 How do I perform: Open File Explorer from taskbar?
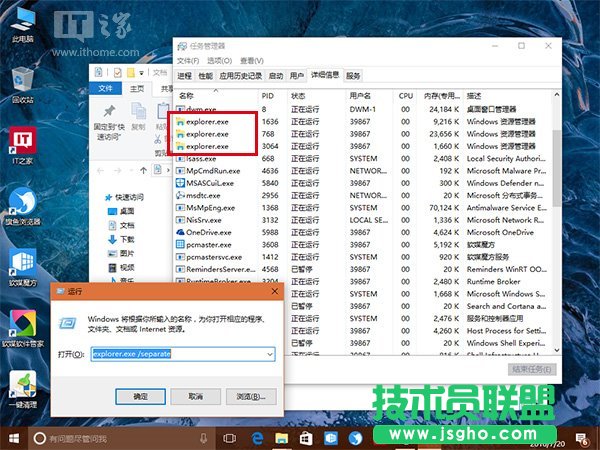pos(281,438)
